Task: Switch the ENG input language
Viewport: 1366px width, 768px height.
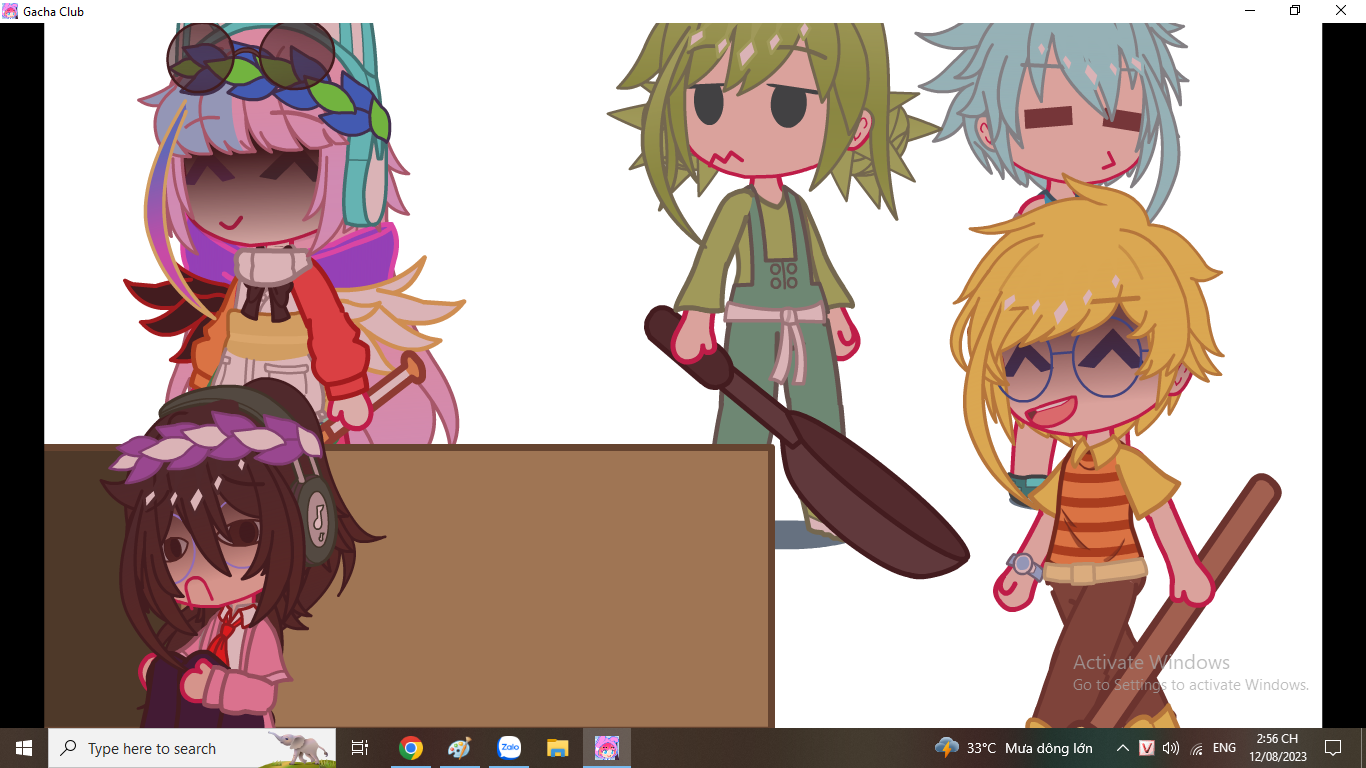Action: tap(1224, 748)
